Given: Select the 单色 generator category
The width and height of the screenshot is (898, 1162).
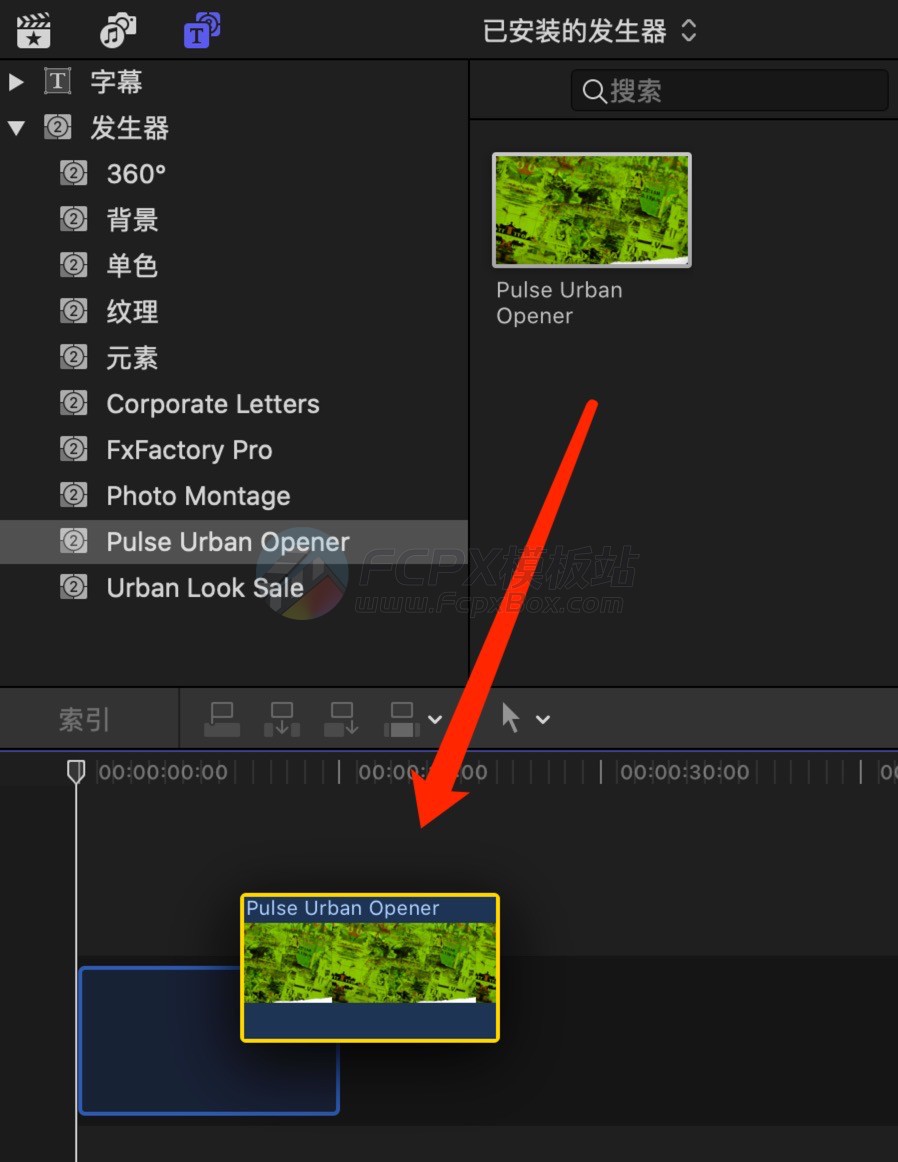Looking at the screenshot, I should (133, 265).
